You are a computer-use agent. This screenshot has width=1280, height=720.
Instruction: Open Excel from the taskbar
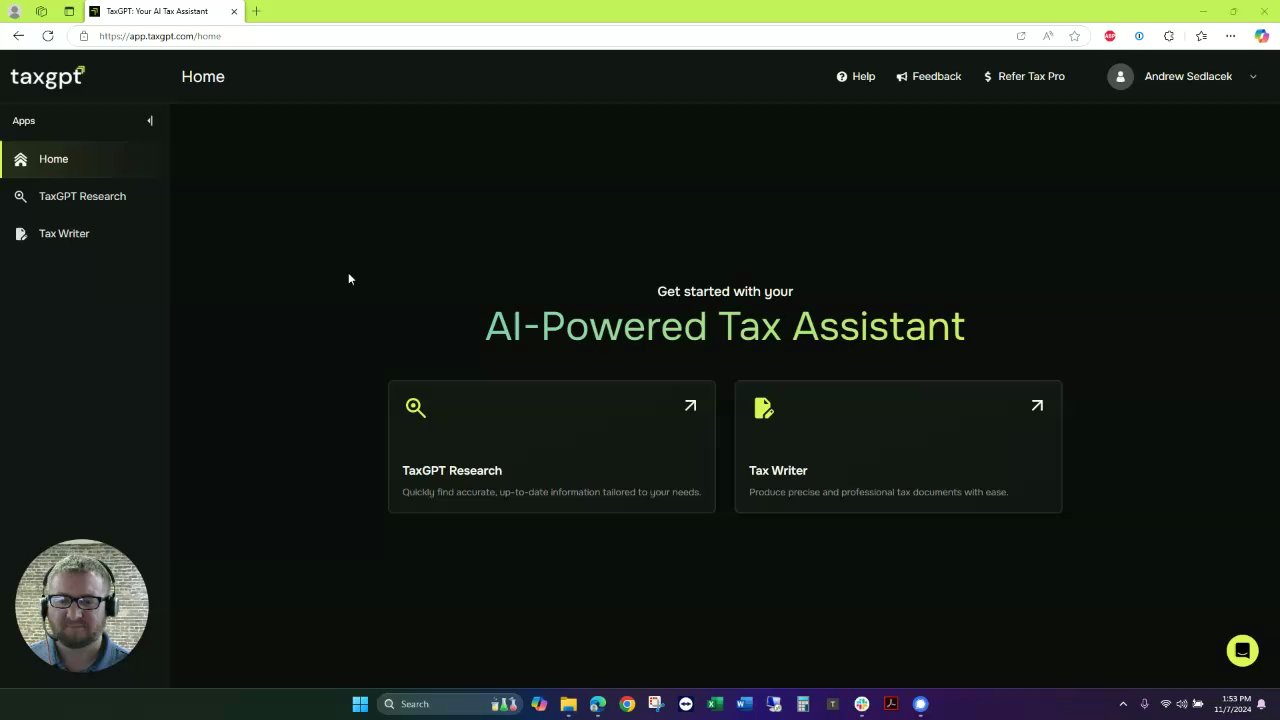point(715,704)
